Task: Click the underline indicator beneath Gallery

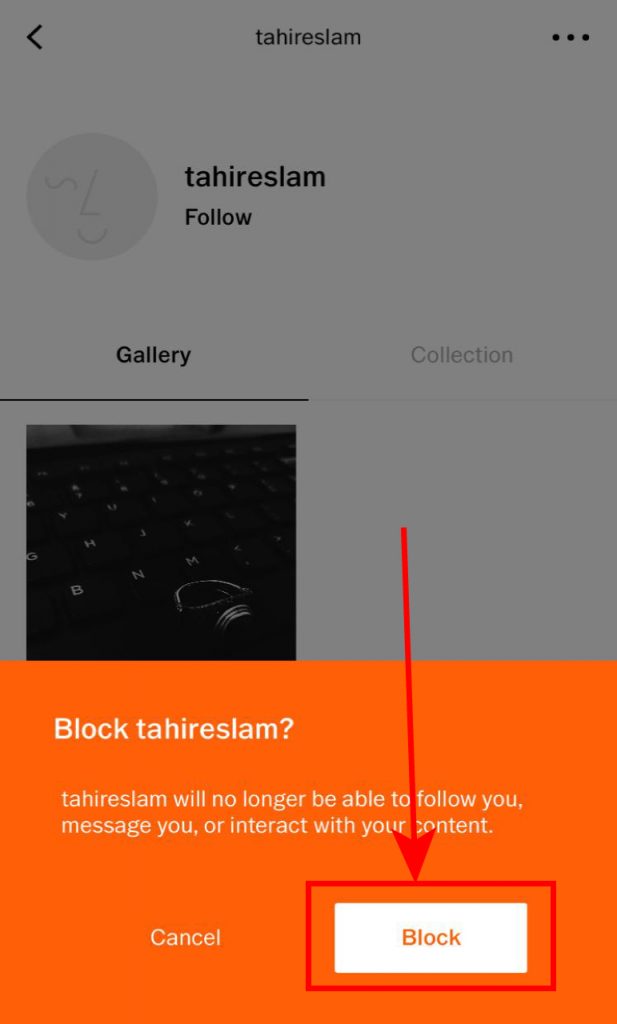Action: click(x=154, y=399)
